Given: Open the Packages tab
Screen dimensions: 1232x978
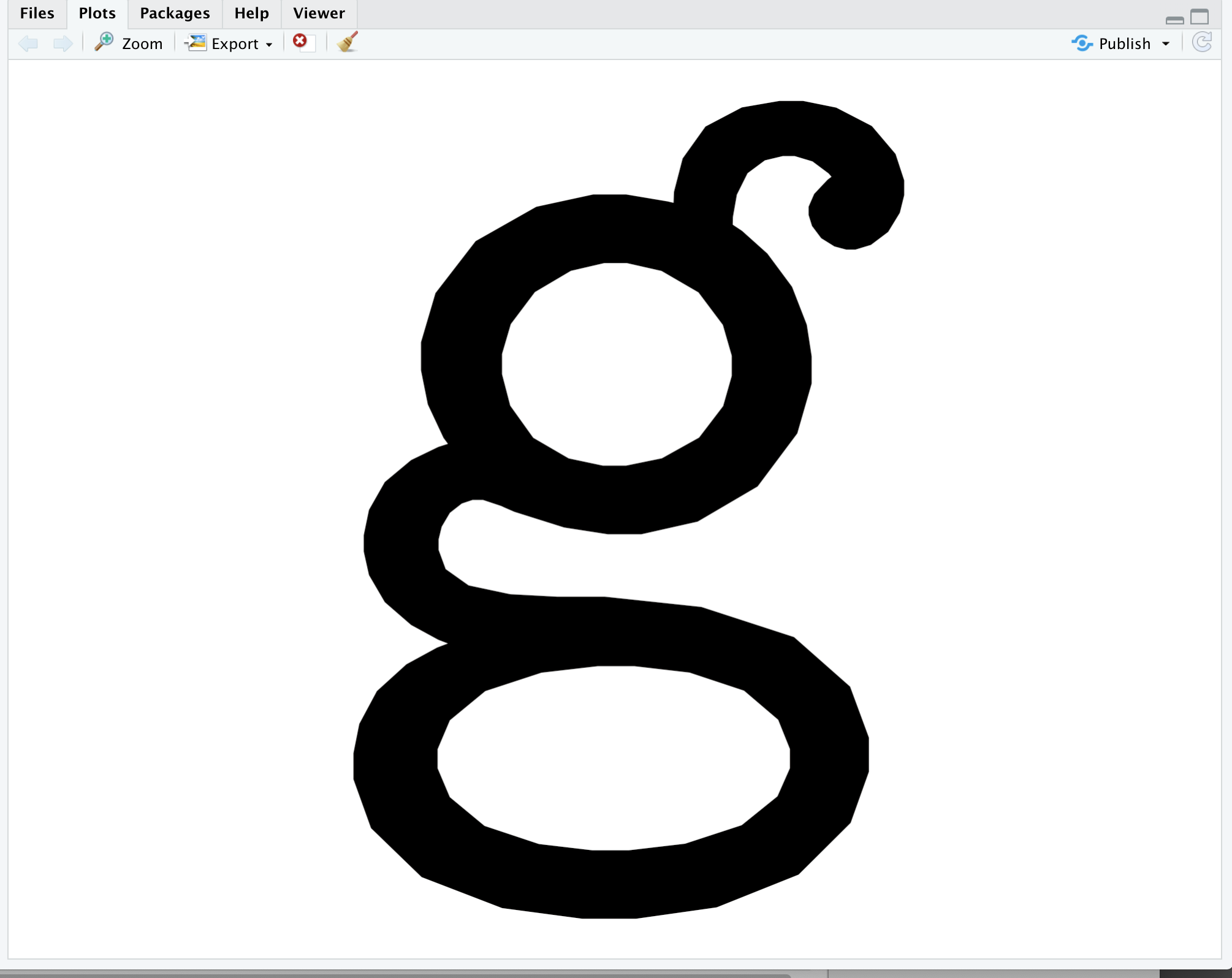Looking at the screenshot, I should (x=175, y=13).
